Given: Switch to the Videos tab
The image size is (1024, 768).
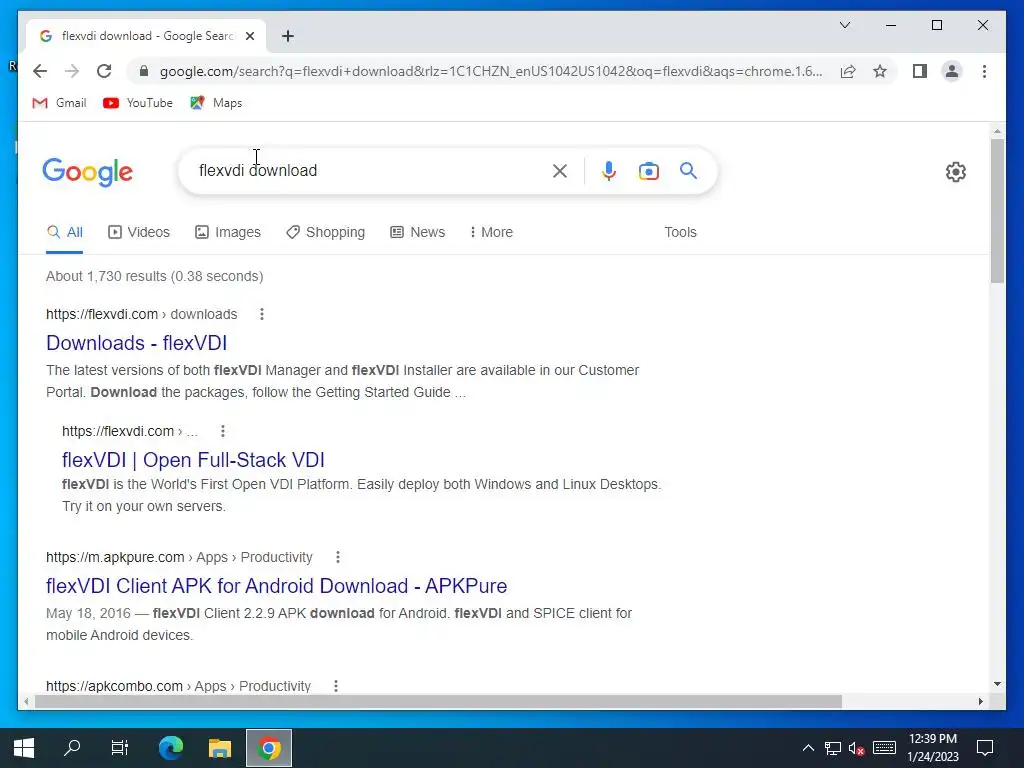Looking at the screenshot, I should point(138,232).
